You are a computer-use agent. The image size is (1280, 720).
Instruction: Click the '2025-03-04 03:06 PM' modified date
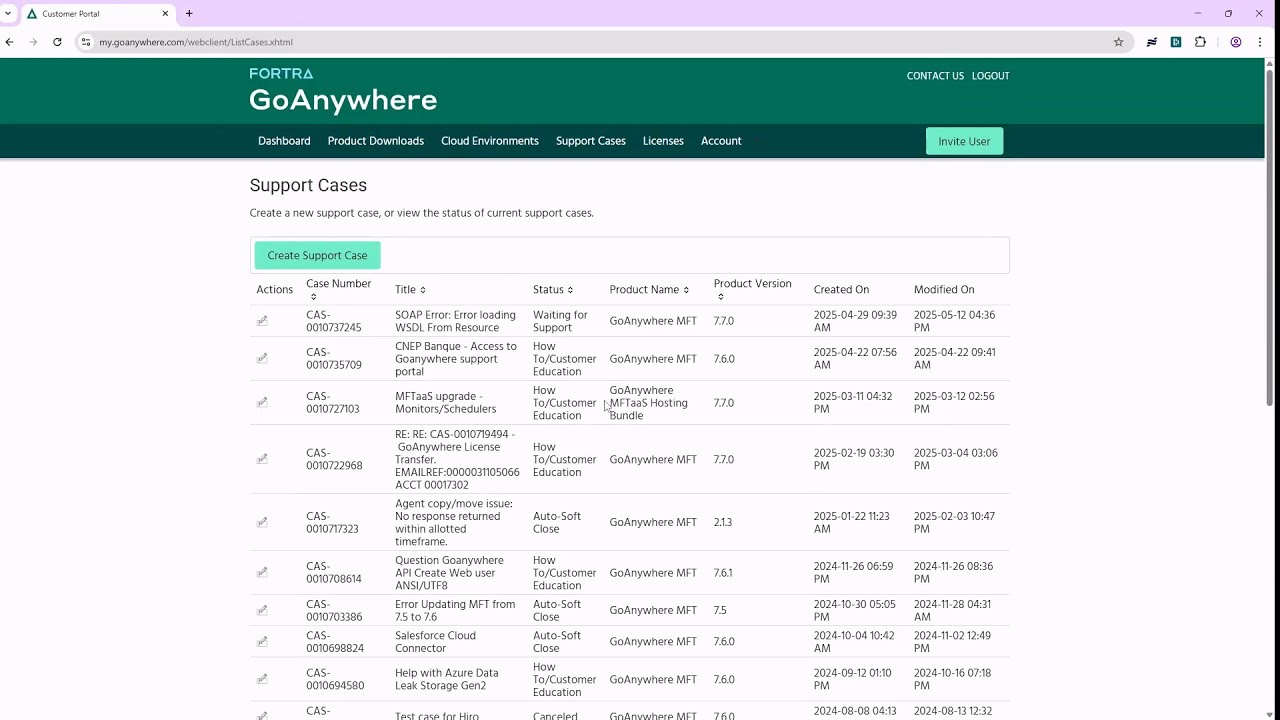click(955, 459)
